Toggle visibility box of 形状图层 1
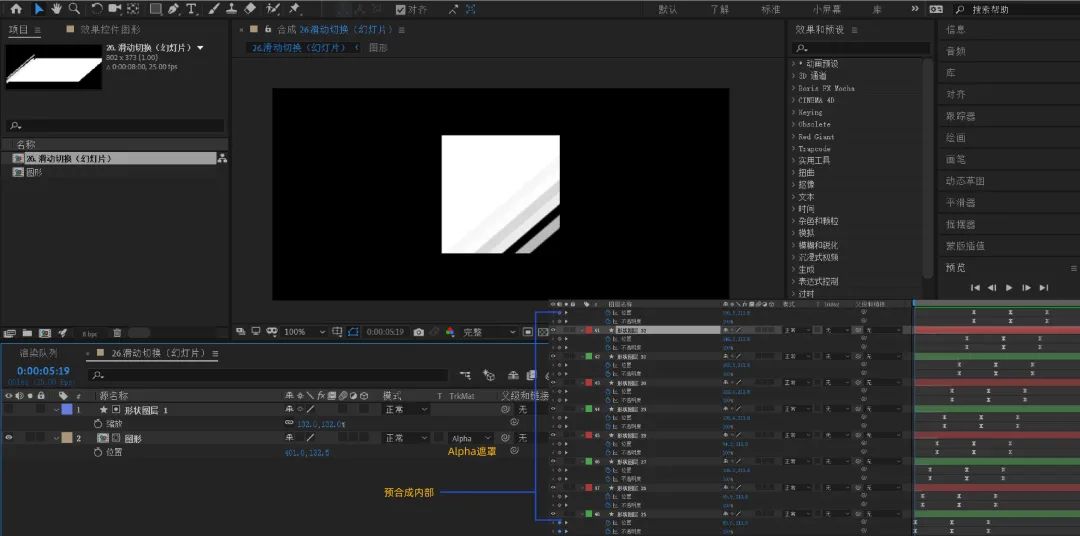 tap(9, 409)
